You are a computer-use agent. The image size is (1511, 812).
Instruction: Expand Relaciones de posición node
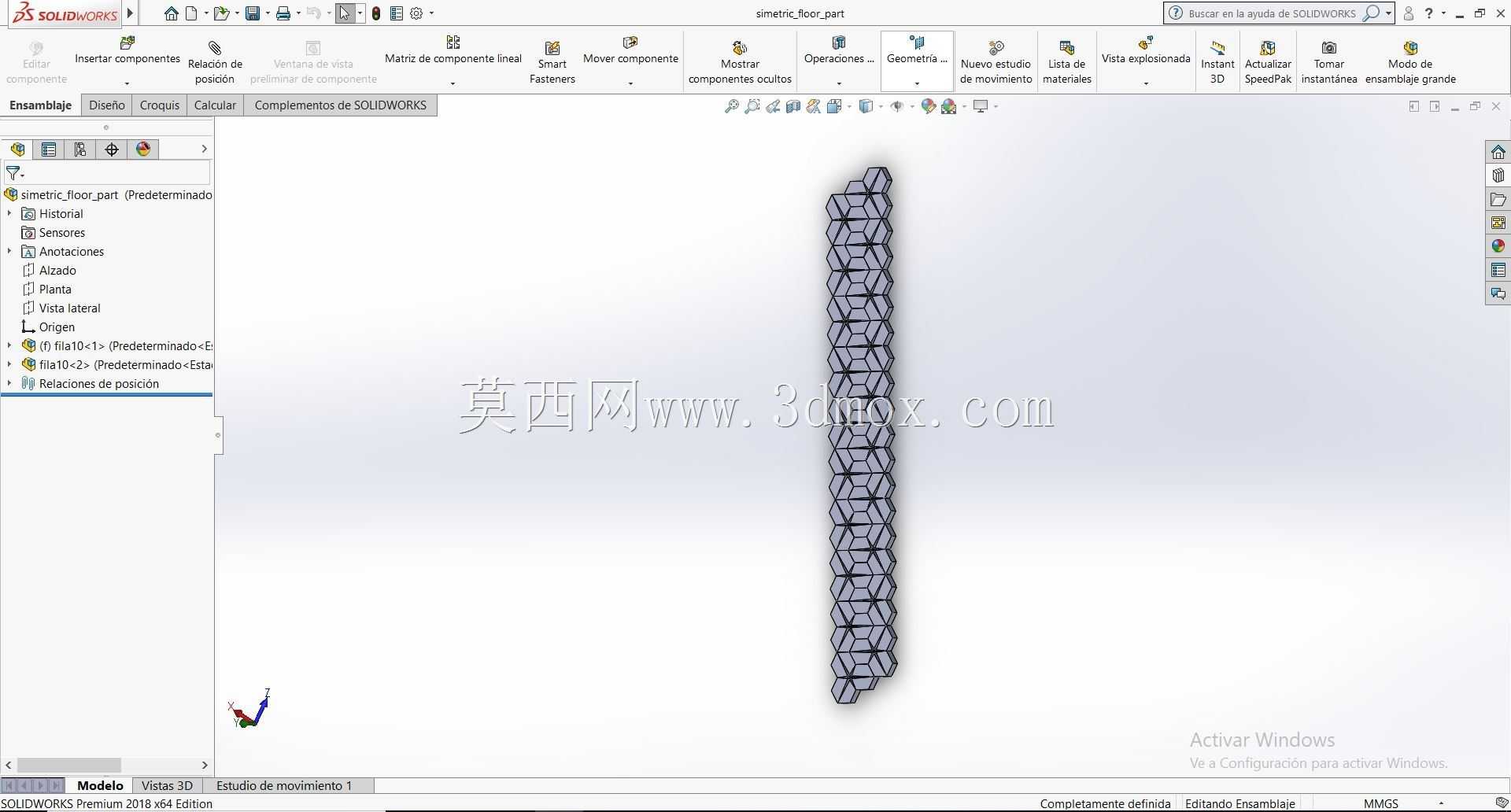click(9, 383)
